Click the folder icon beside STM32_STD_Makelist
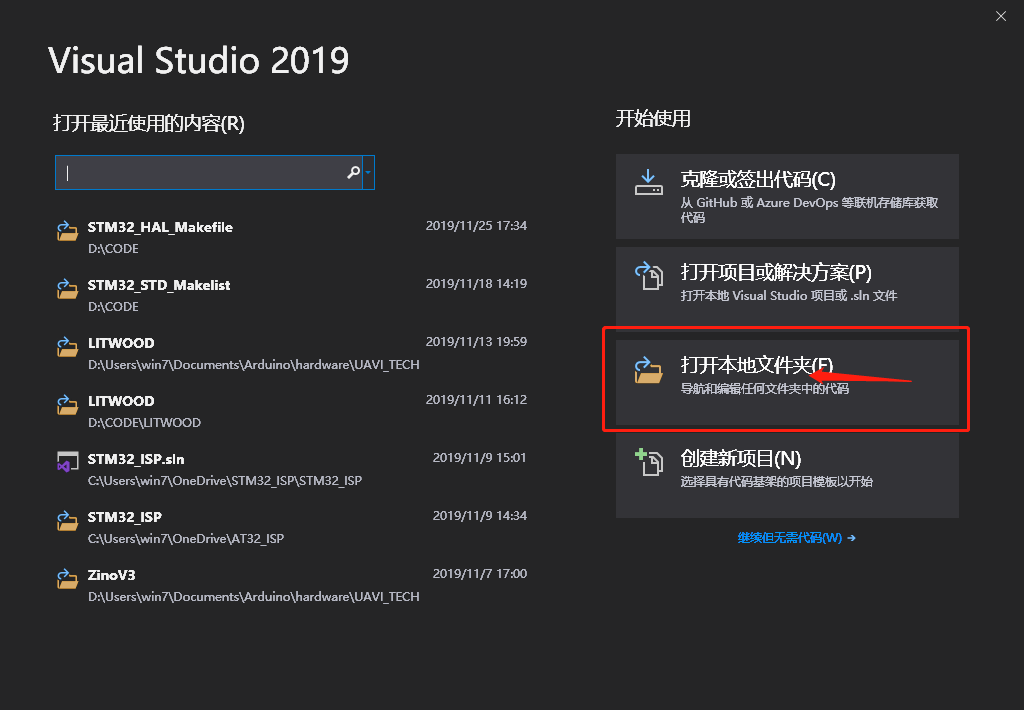Image resolution: width=1024 pixels, height=710 pixels. coord(67,289)
